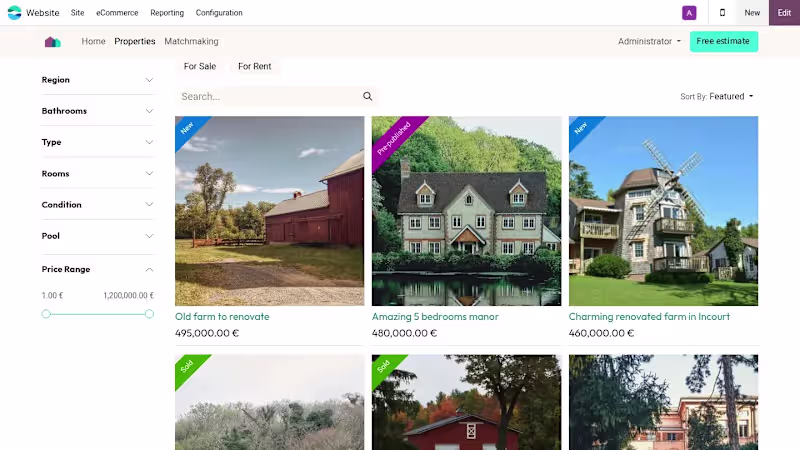Expand the Bathrooms filter
This screenshot has width=800, height=450.
point(97,111)
